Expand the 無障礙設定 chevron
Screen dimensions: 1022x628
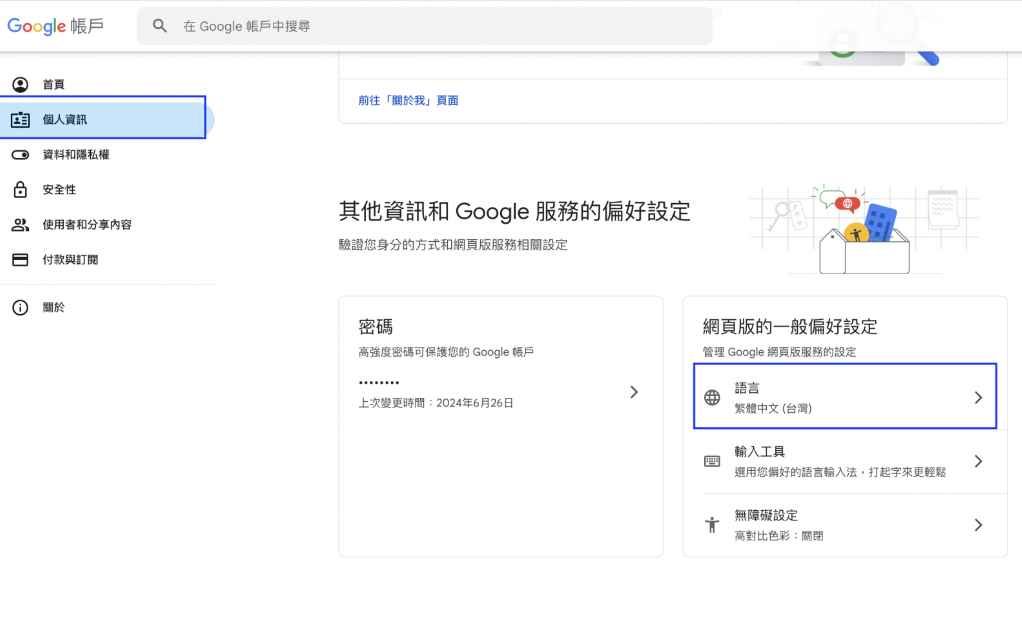978,523
